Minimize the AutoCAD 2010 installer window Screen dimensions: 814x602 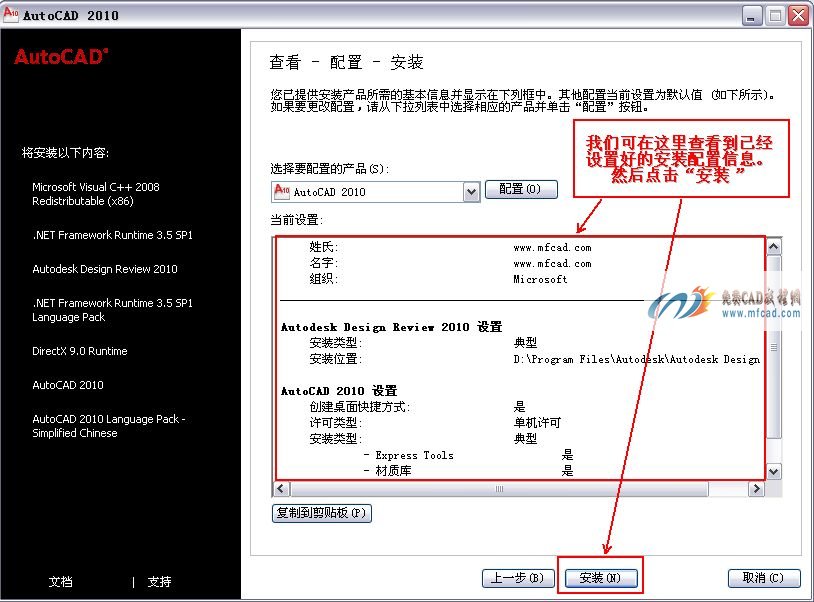[x=751, y=16]
